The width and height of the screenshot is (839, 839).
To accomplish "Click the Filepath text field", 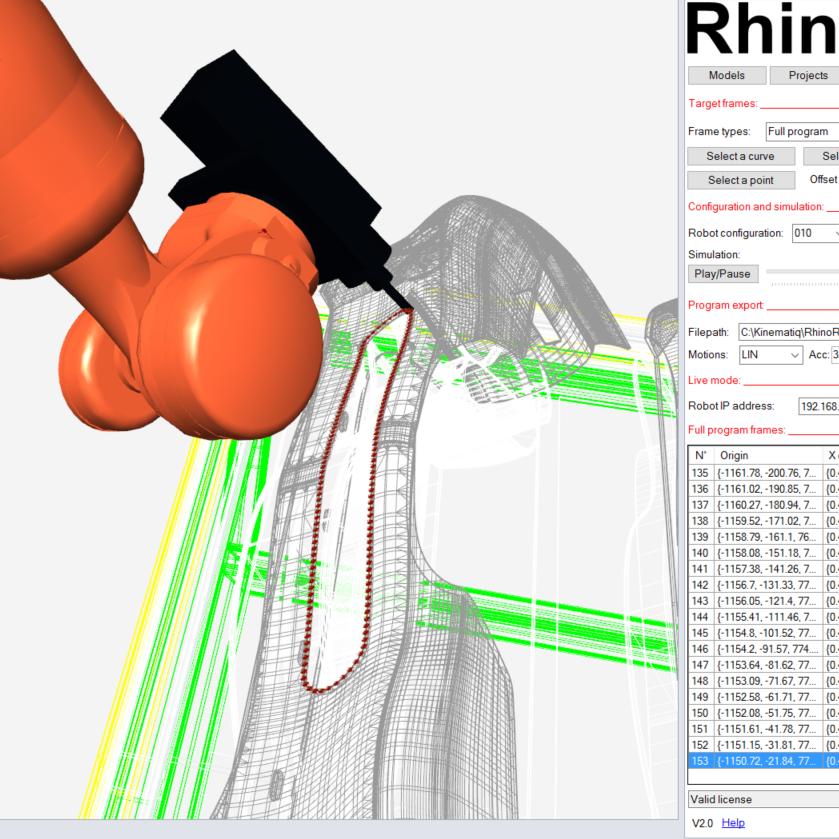I will [788, 332].
